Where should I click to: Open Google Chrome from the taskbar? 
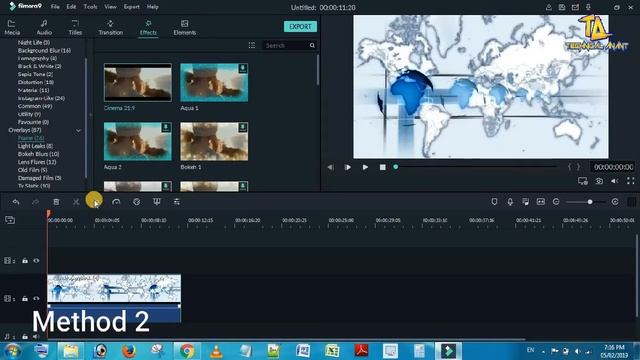tap(187, 351)
